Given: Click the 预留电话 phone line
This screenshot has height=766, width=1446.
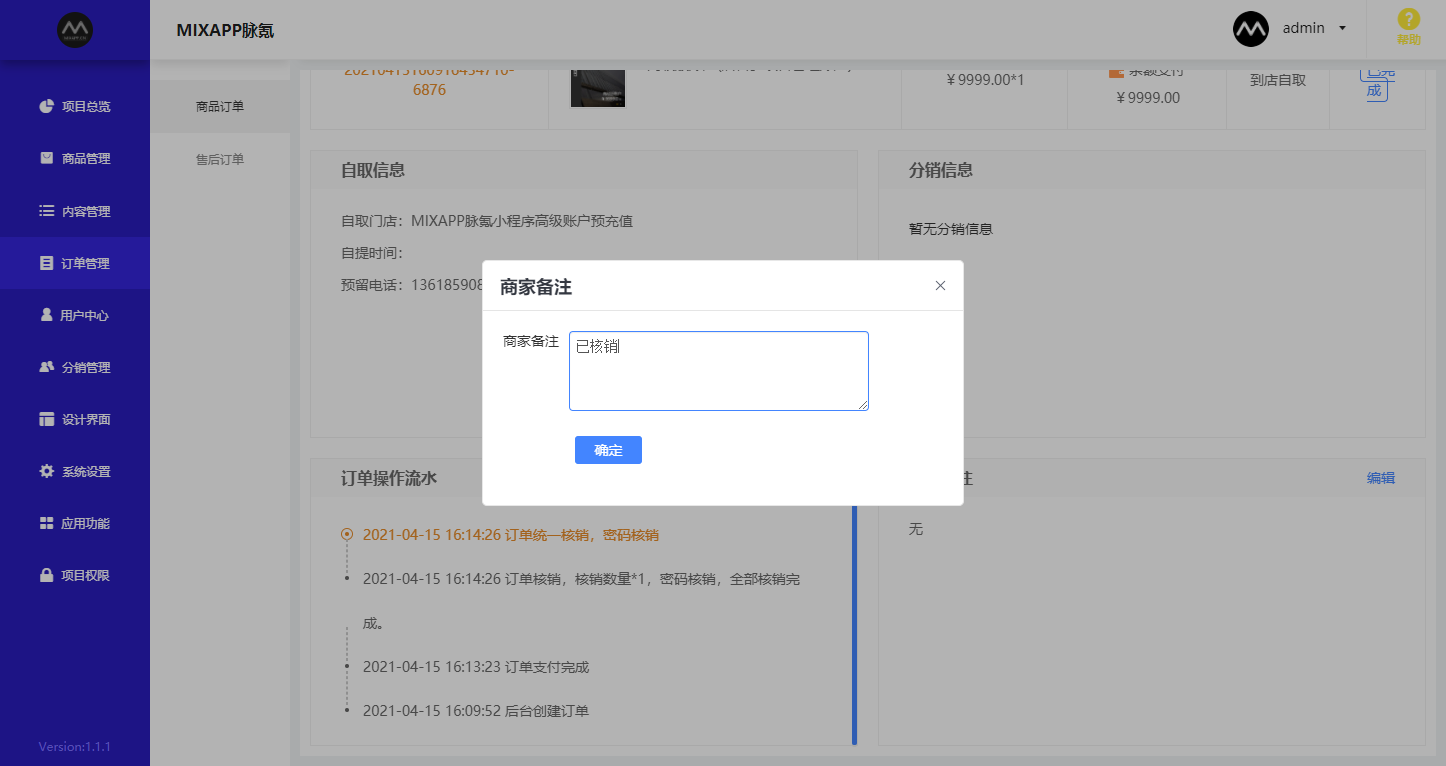Looking at the screenshot, I should click(412, 285).
